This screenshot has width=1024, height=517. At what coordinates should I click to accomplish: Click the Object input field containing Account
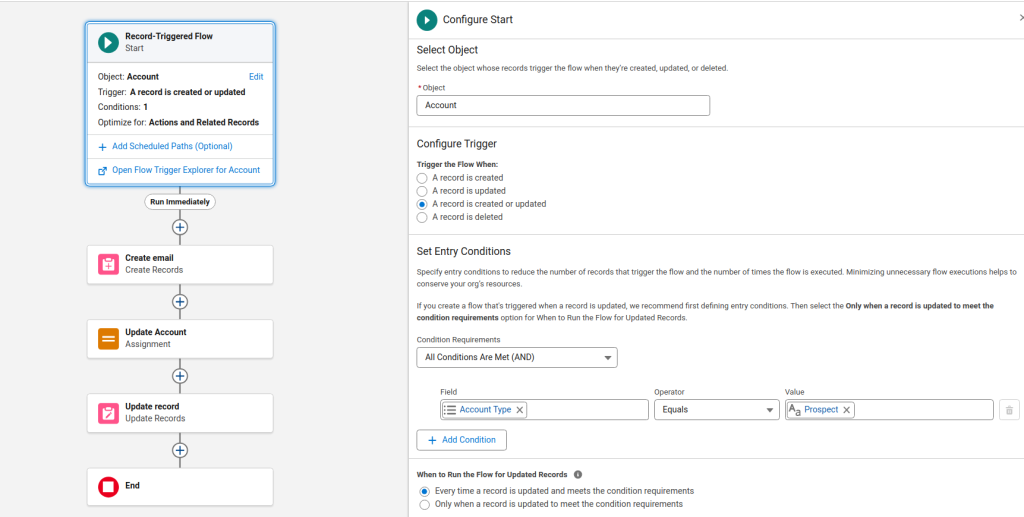click(x=563, y=105)
